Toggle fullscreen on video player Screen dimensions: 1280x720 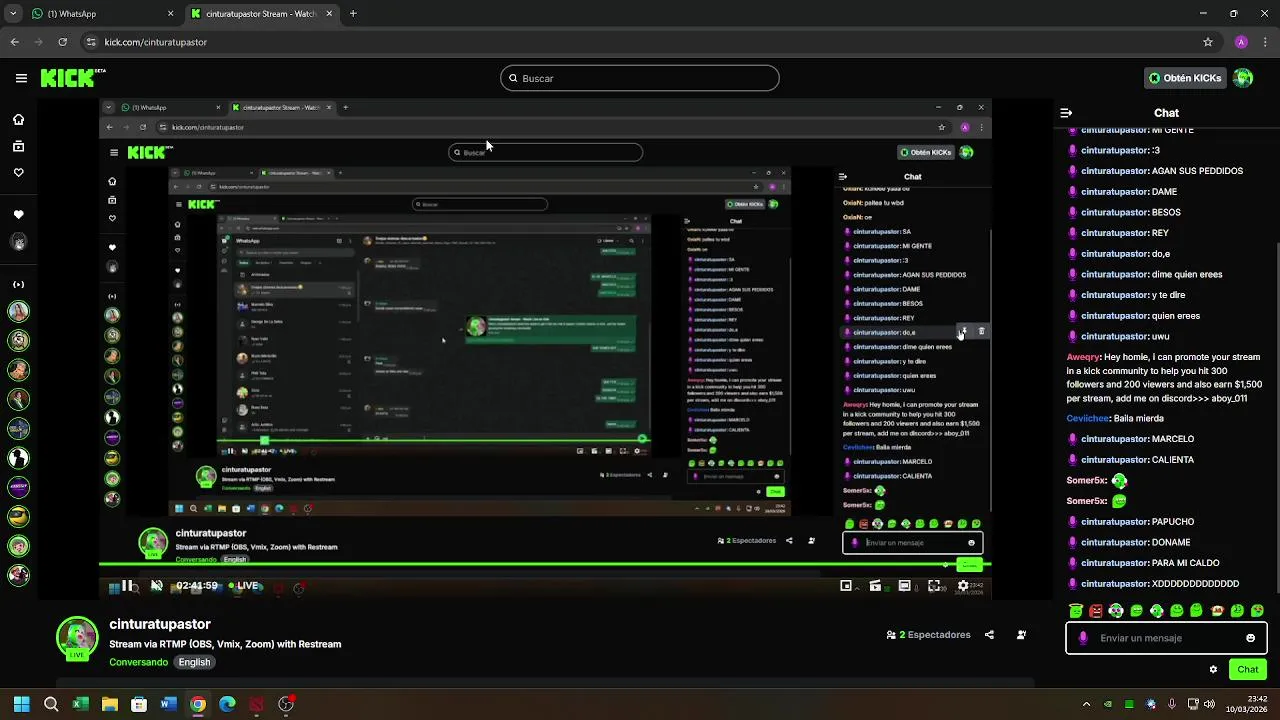click(934, 586)
